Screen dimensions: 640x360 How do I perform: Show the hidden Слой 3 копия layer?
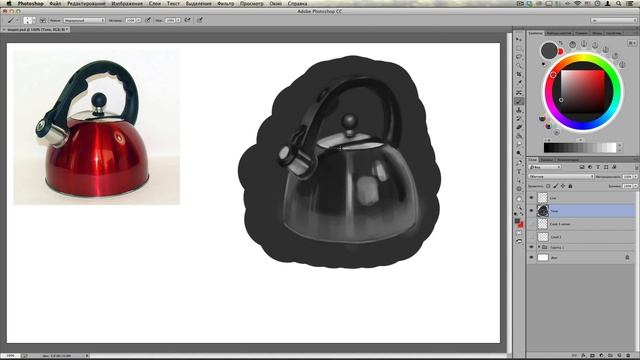[x=531, y=224]
